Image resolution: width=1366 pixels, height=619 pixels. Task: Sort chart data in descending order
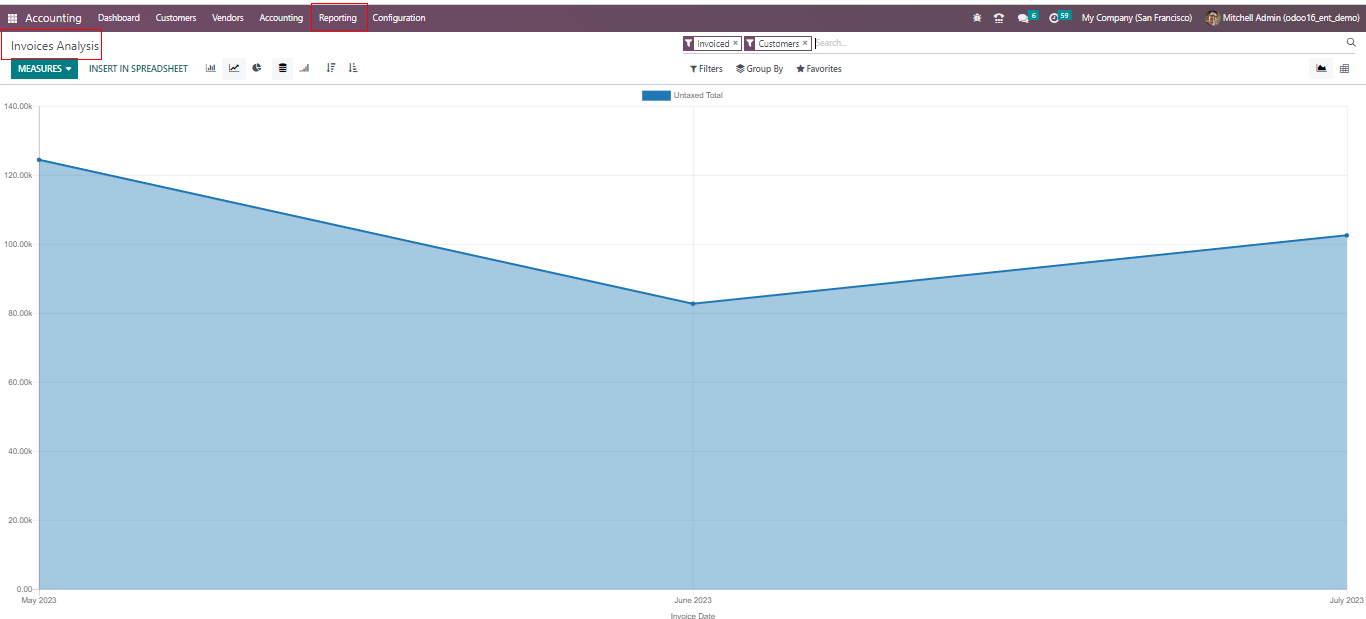point(331,69)
